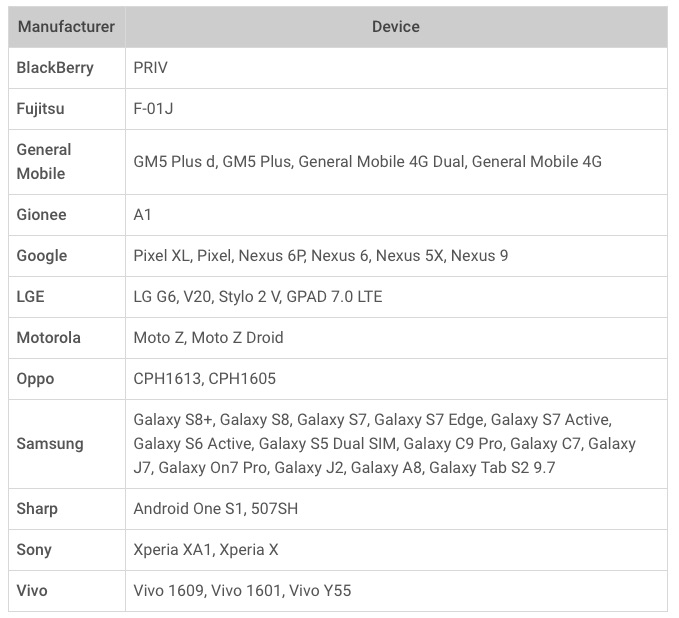679x618 pixels.
Task: Click the Oppo CPH1613 device text
Action: click(167, 379)
